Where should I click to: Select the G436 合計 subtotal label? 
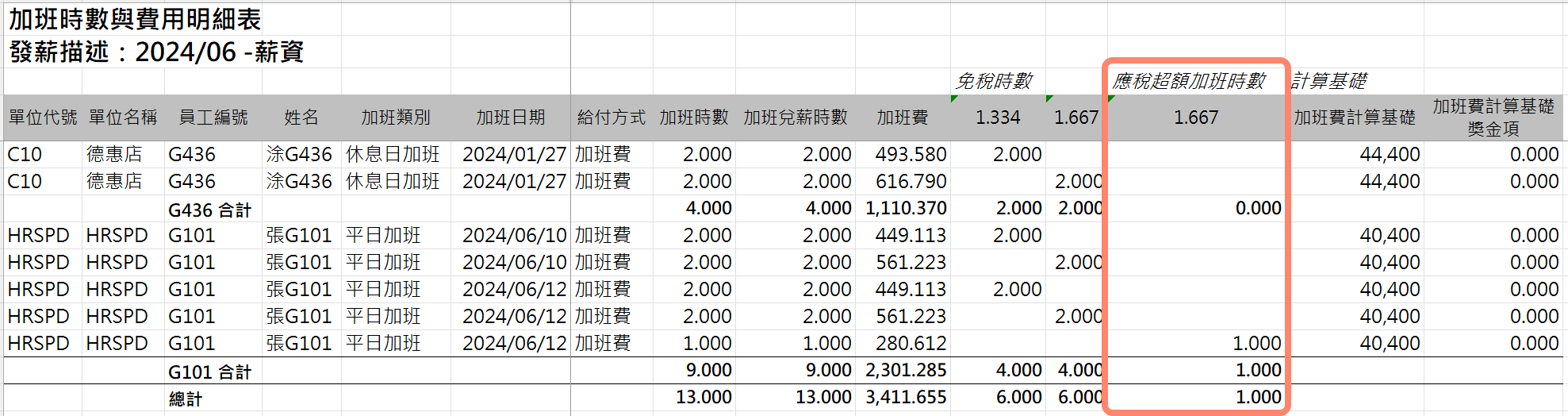pyautogui.click(x=209, y=210)
